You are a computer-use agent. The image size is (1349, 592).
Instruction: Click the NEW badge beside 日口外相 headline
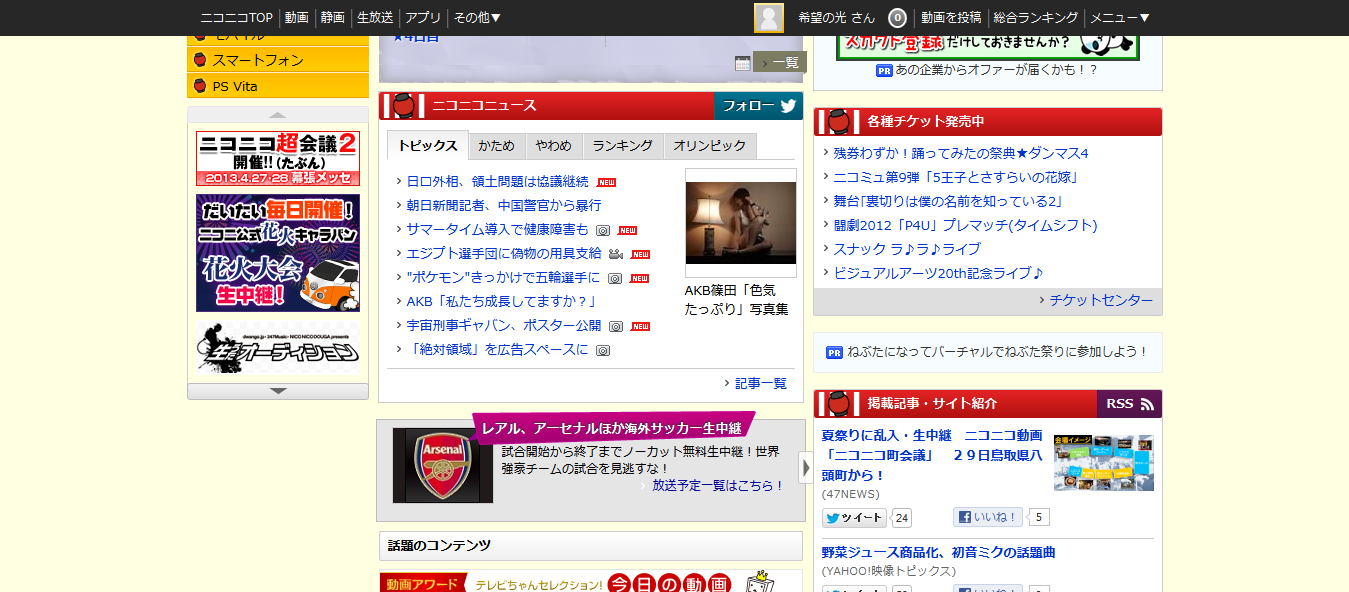pos(606,182)
